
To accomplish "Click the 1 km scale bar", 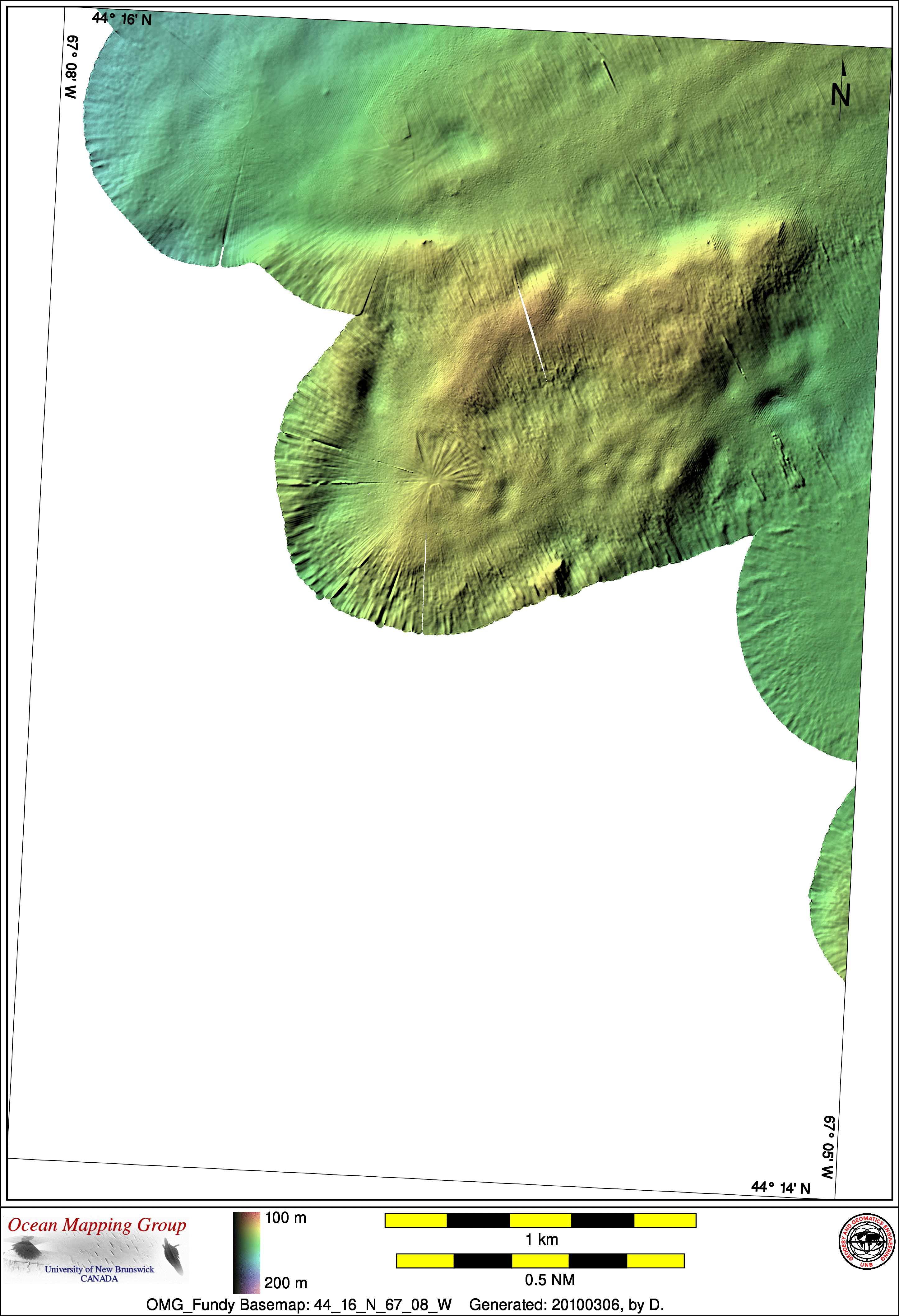I will point(540,1220).
